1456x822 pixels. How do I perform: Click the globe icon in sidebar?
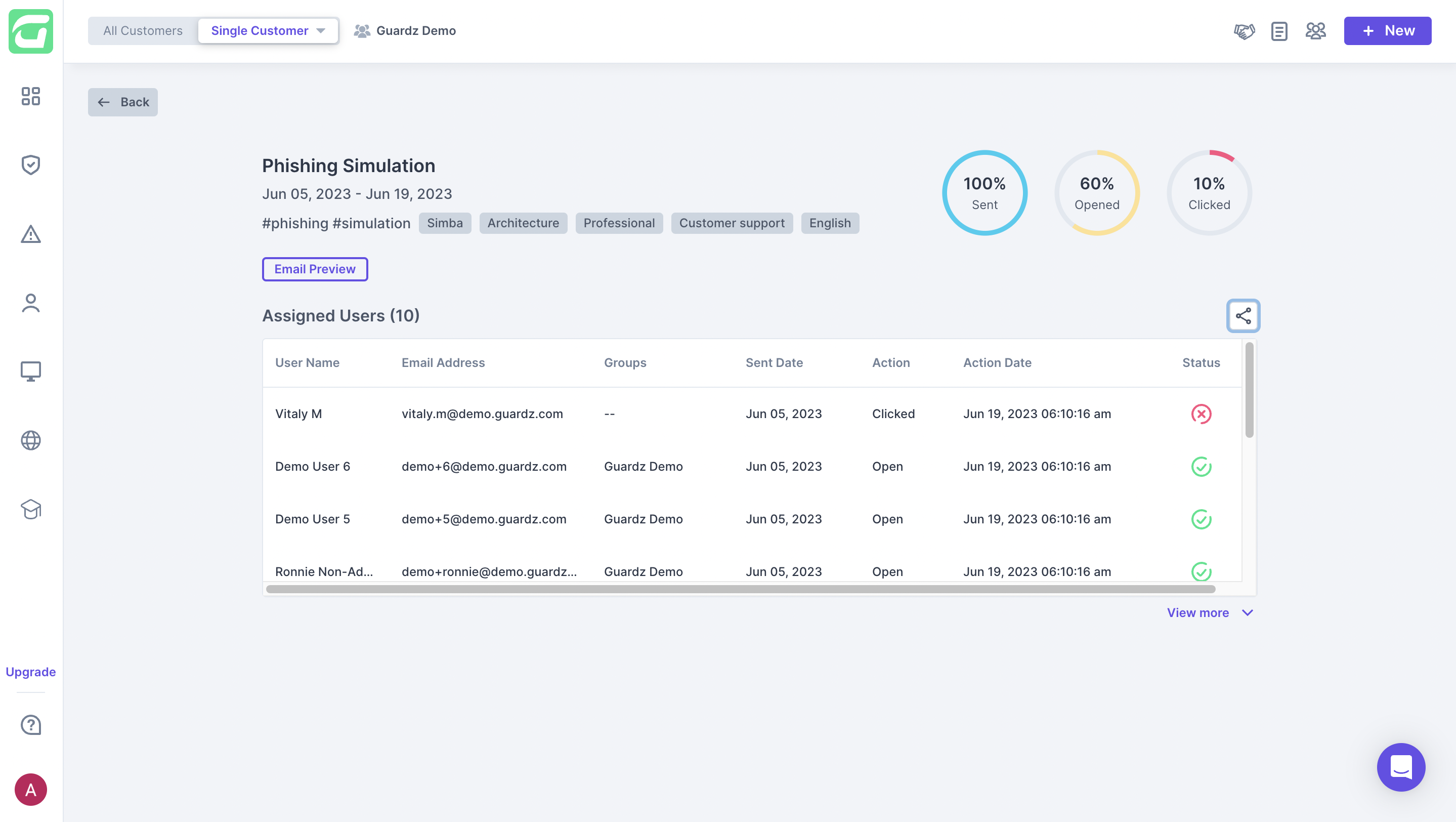point(30,440)
